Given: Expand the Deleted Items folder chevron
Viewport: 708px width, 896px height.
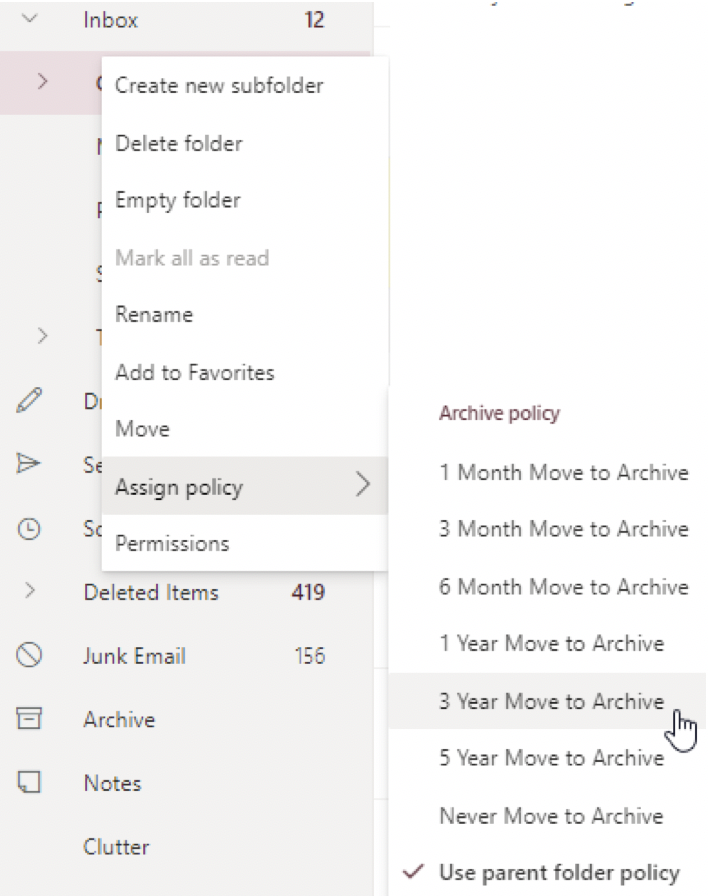Looking at the screenshot, I should [30, 591].
